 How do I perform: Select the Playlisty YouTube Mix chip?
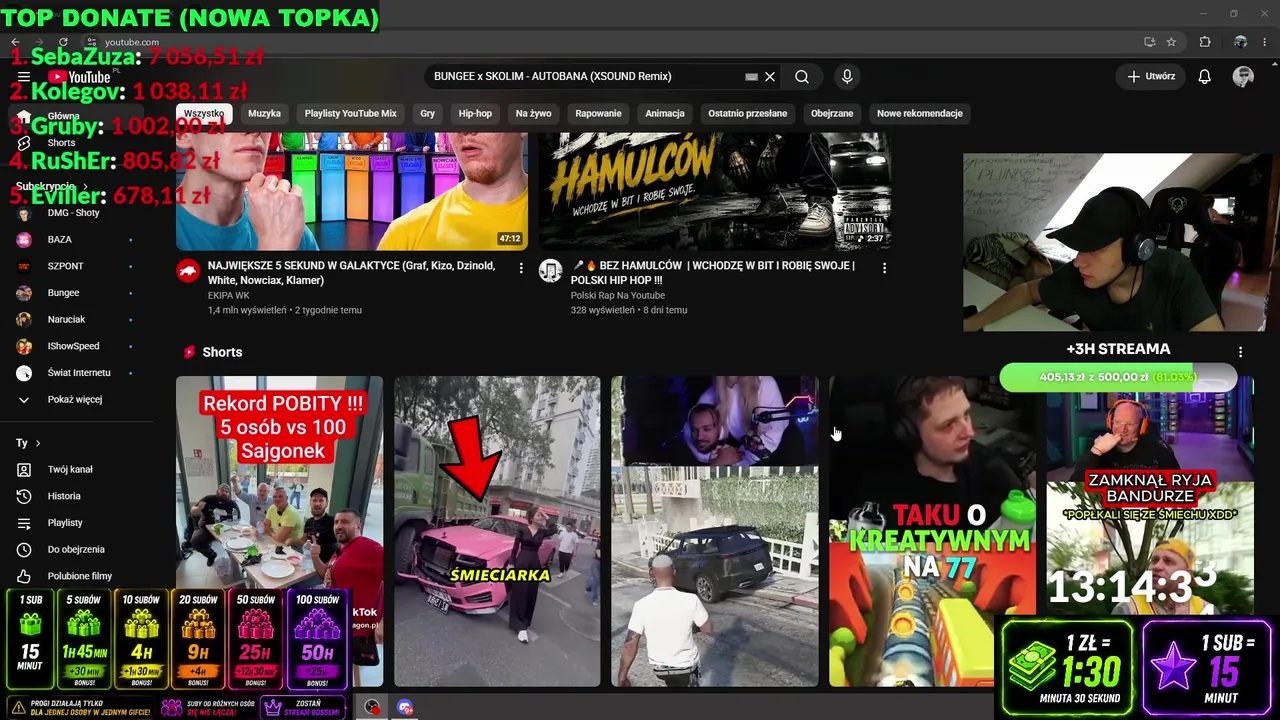point(351,114)
